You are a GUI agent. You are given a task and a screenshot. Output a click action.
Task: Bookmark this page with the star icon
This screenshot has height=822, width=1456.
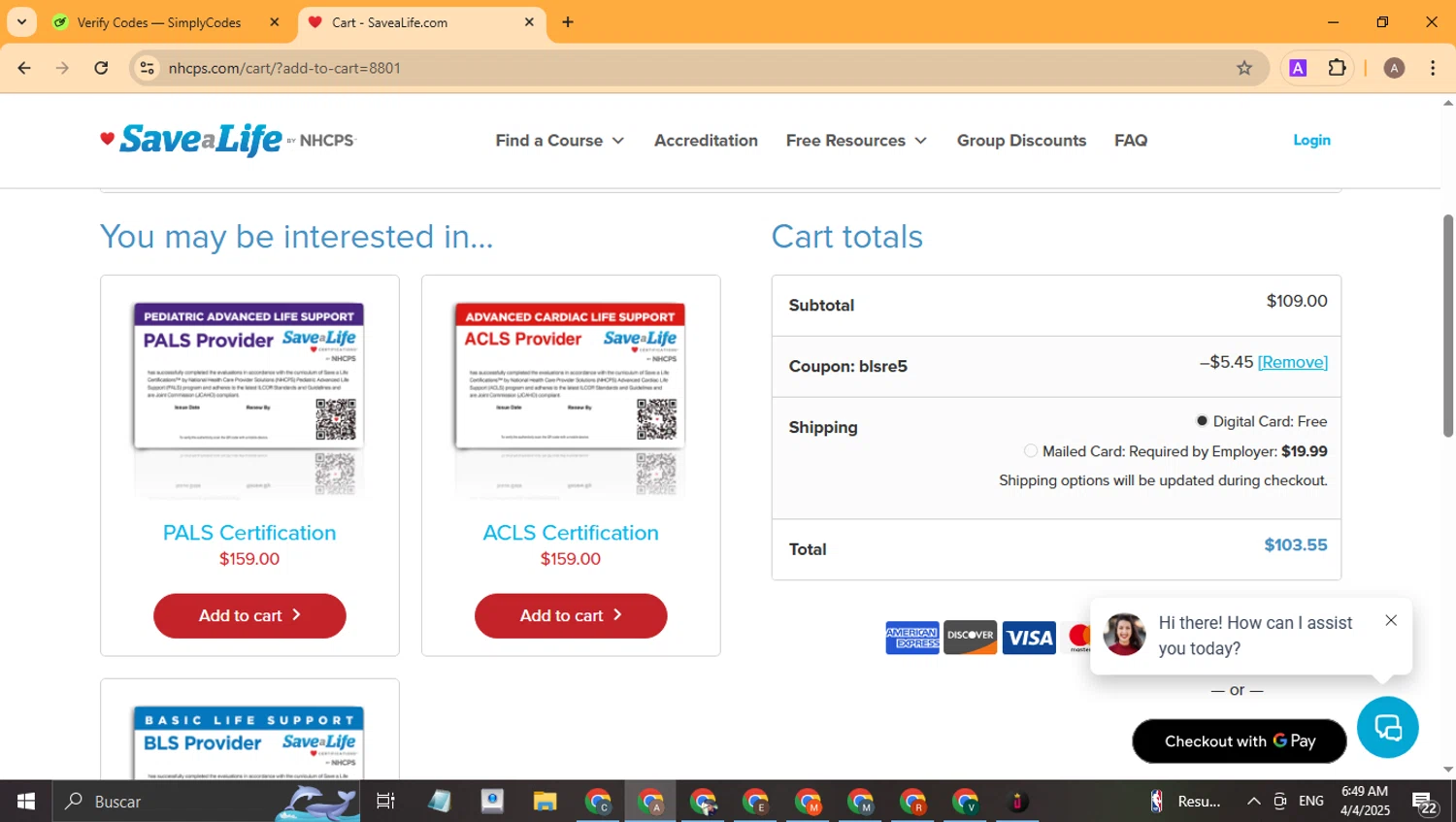pyautogui.click(x=1244, y=68)
